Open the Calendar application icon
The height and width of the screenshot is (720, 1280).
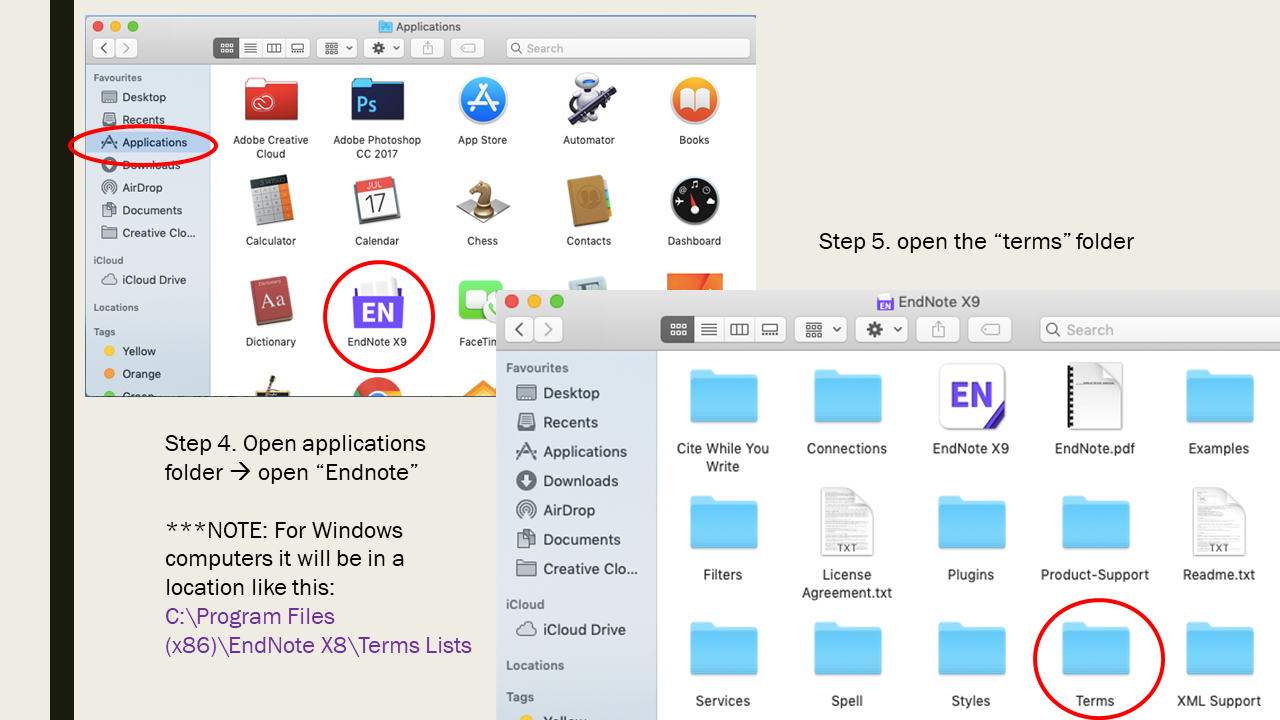pos(377,201)
